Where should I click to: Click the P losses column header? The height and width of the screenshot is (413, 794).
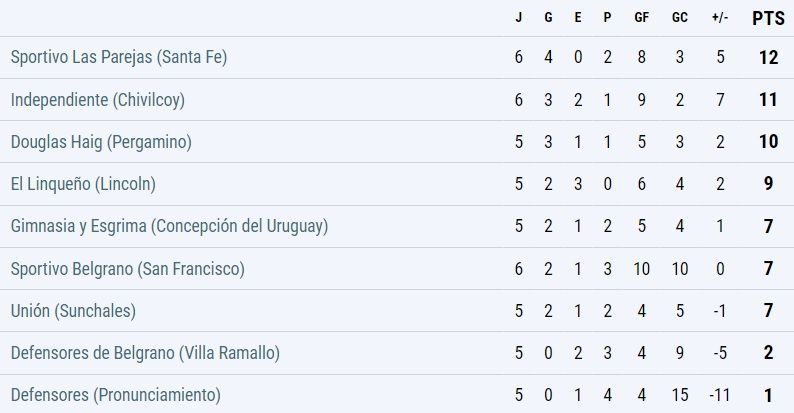click(607, 18)
